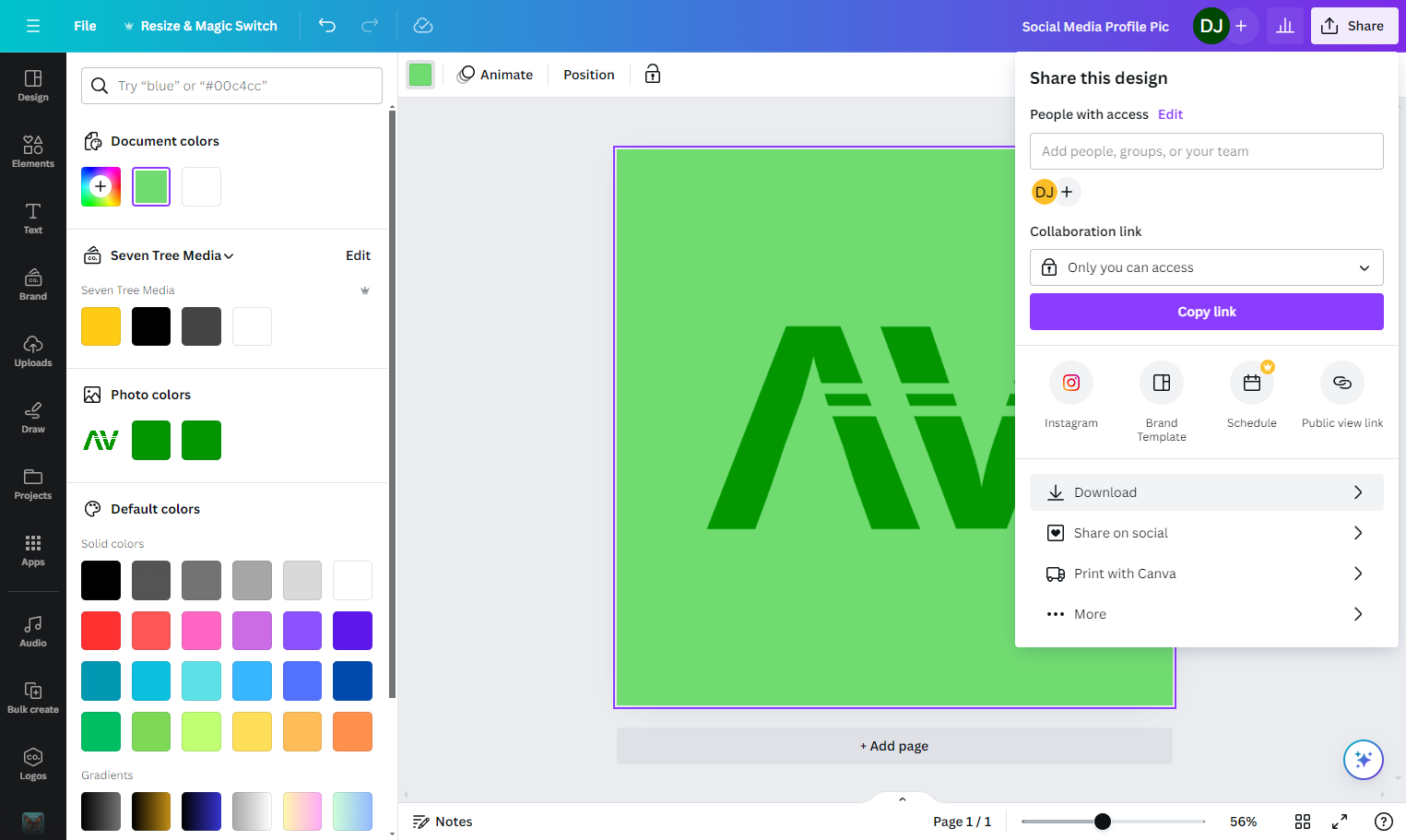Open the Animate toolbar option
1406x840 pixels.
[x=495, y=75]
